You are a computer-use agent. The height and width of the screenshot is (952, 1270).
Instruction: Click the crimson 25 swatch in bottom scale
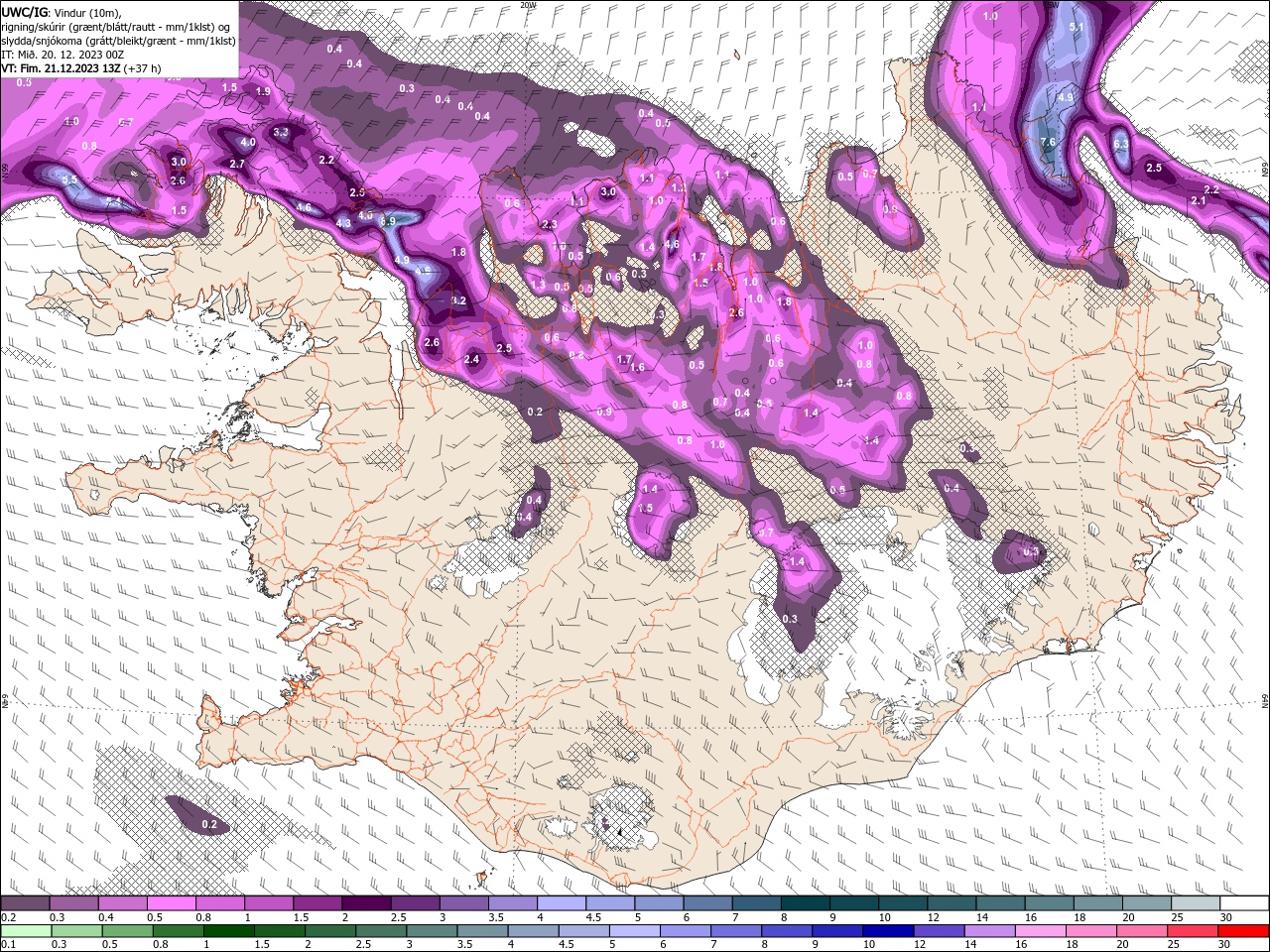pyautogui.click(x=1193, y=930)
